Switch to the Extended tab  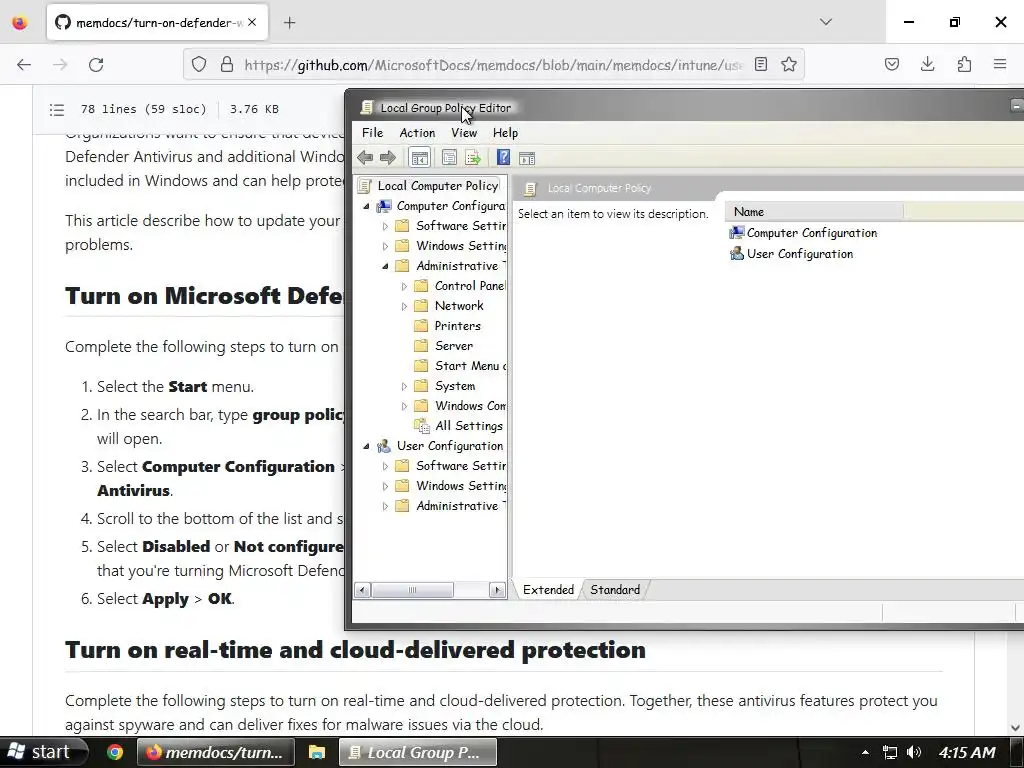point(548,590)
